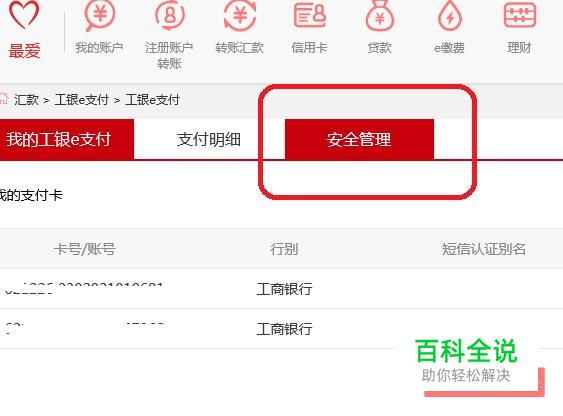Image resolution: width=563 pixels, height=416 pixels.
Task: Click the 贷款 money bag icon
Action: (x=380, y=15)
